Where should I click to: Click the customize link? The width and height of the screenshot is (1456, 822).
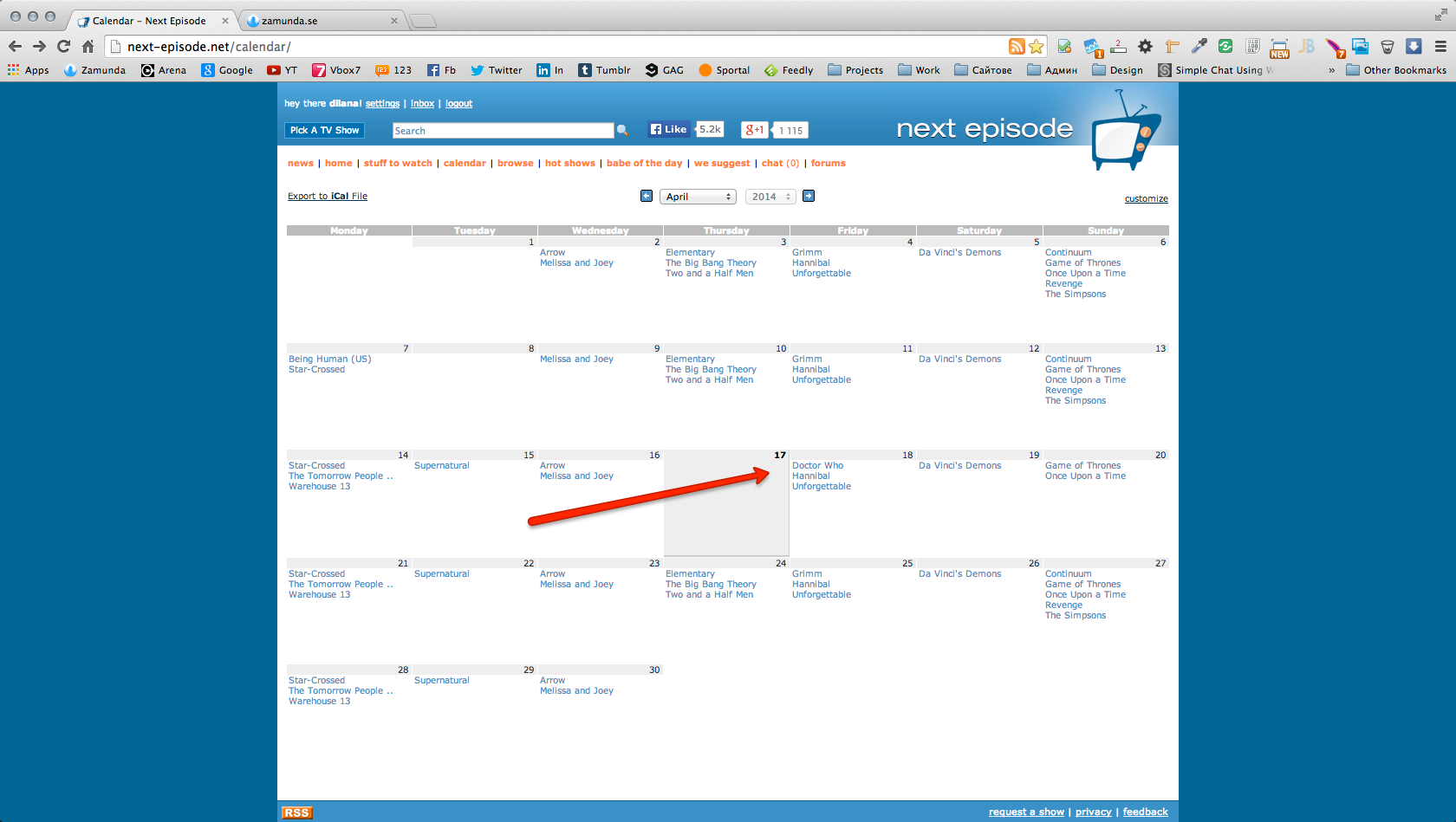(x=1147, y=199)
